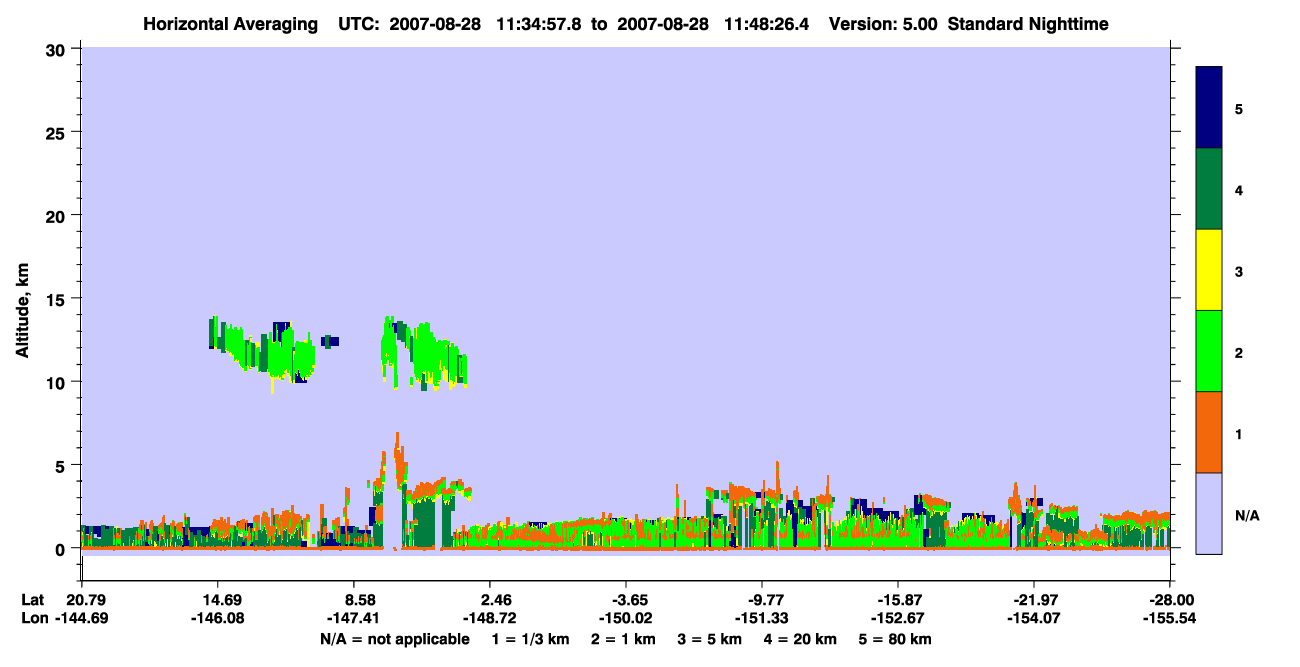Click the longitude value -151.33

pos(762,619)
